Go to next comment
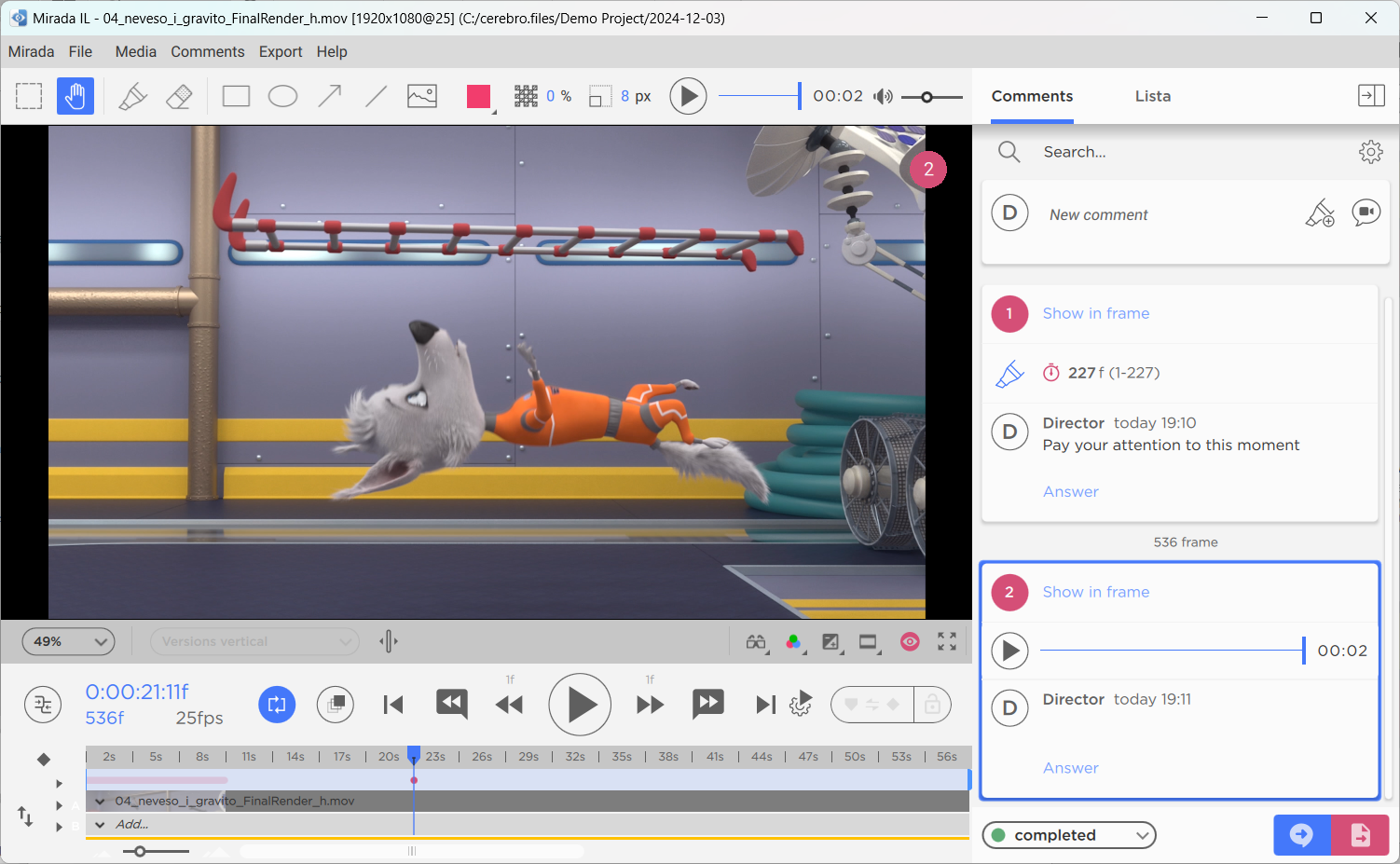The height and width of the screenshot is (864, 1400). point(708,705)
